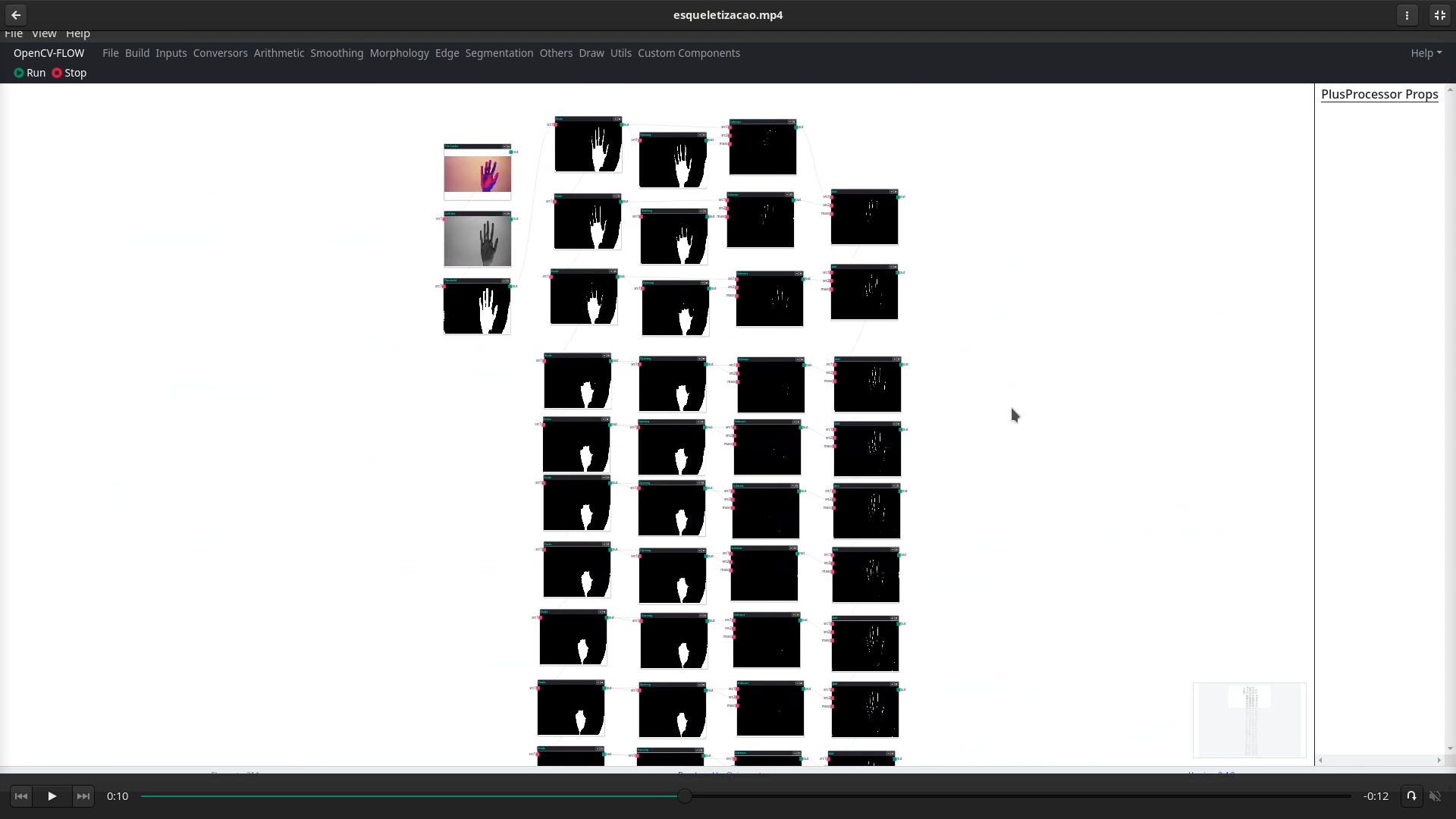Open the Utils menu

pyautogui.click(x=621, y=53)
